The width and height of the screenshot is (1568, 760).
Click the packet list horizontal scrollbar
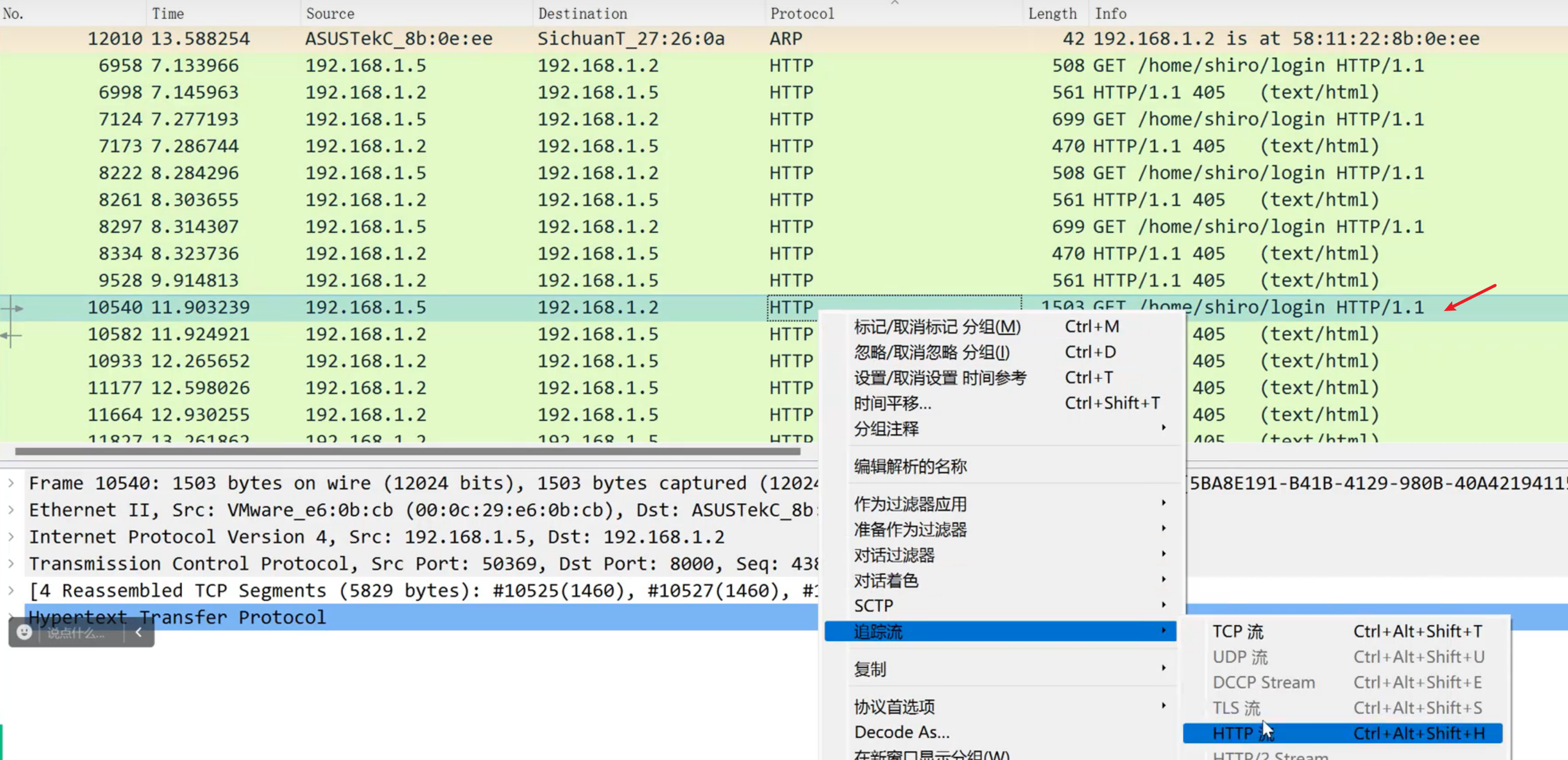[x=408, y=451]
